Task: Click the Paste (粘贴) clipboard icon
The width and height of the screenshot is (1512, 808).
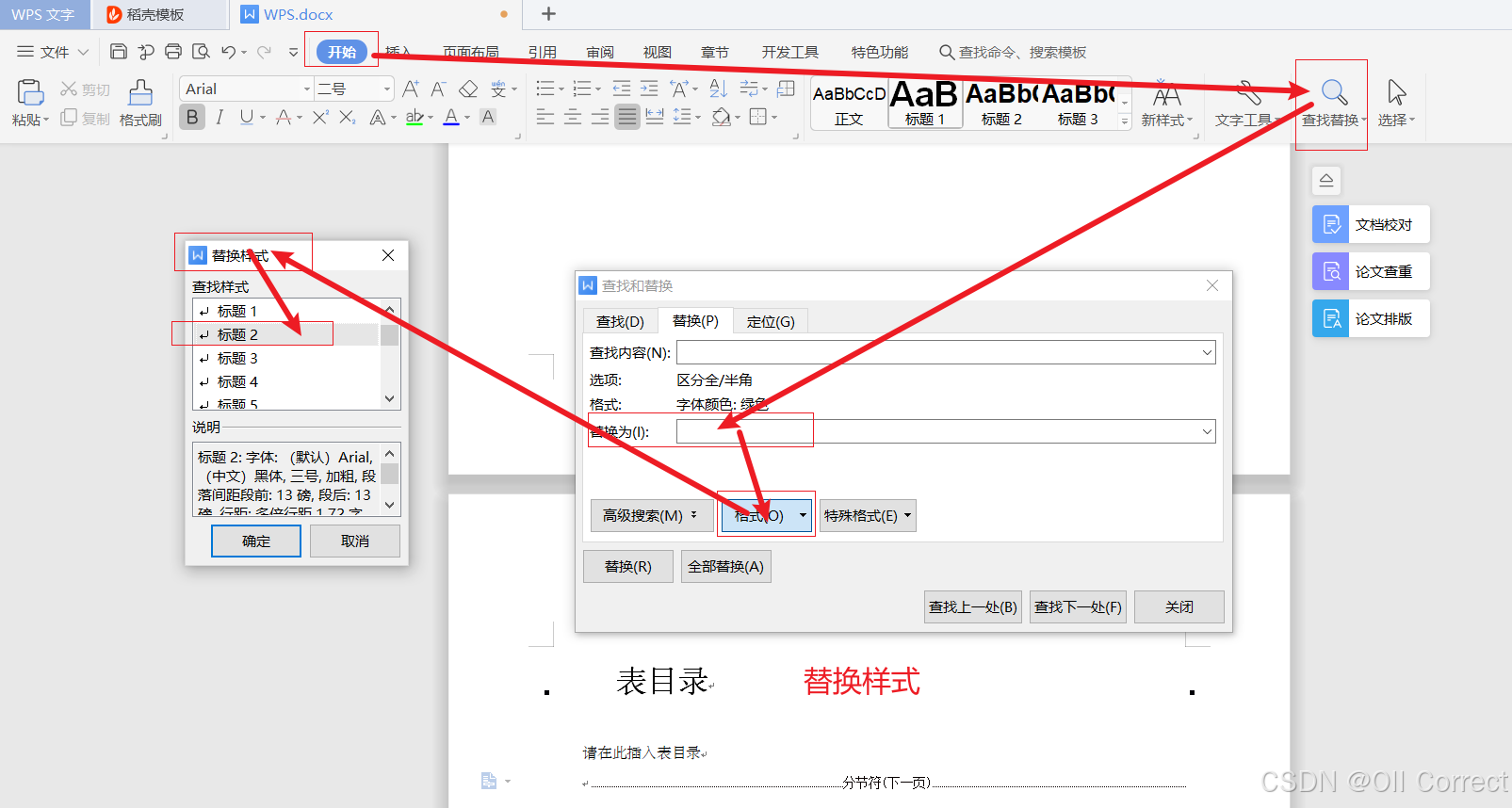Action: (30, 92)
